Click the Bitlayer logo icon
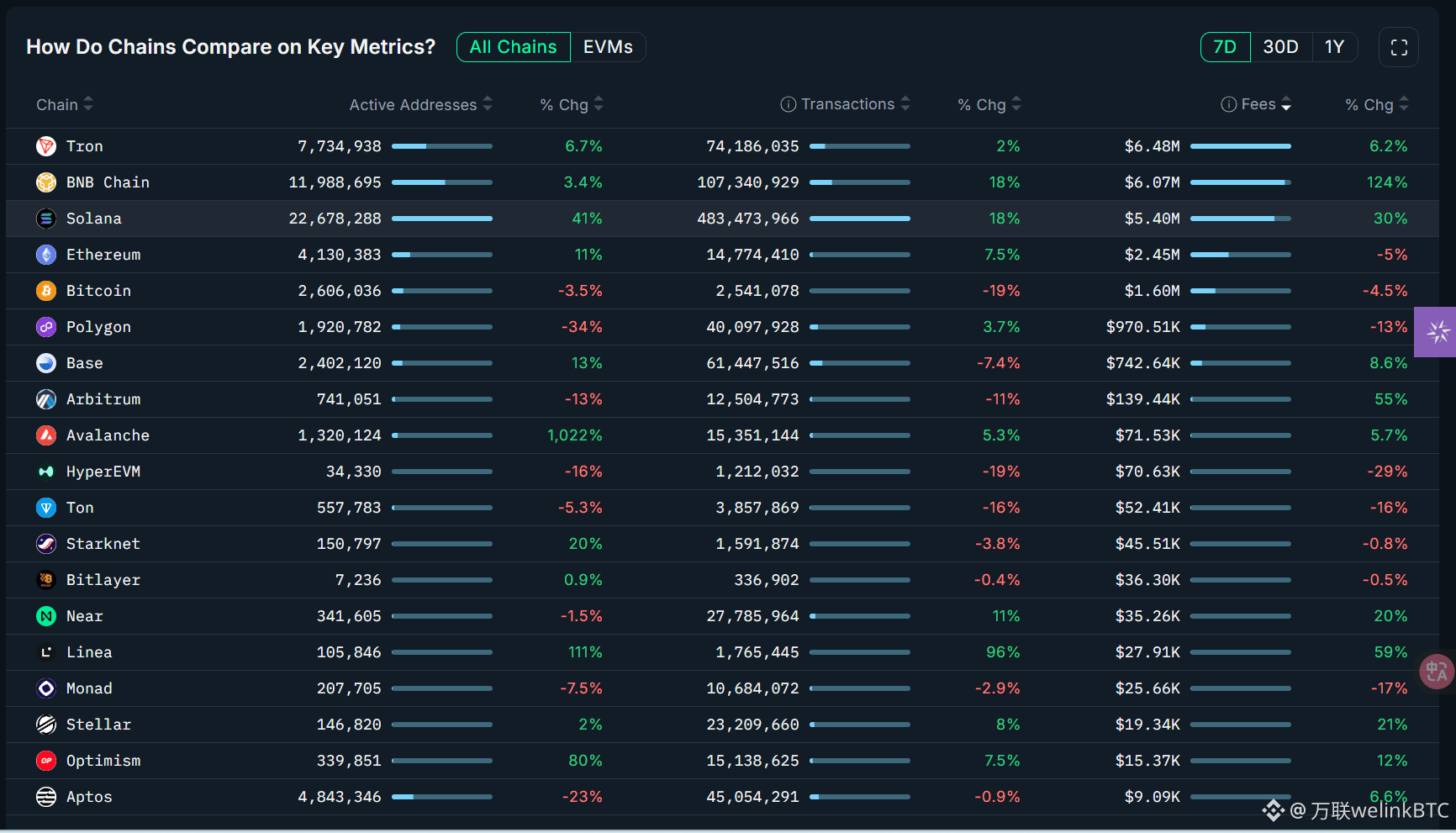The width and height of the screenshot is (1456, 833). tap(46, 580)
